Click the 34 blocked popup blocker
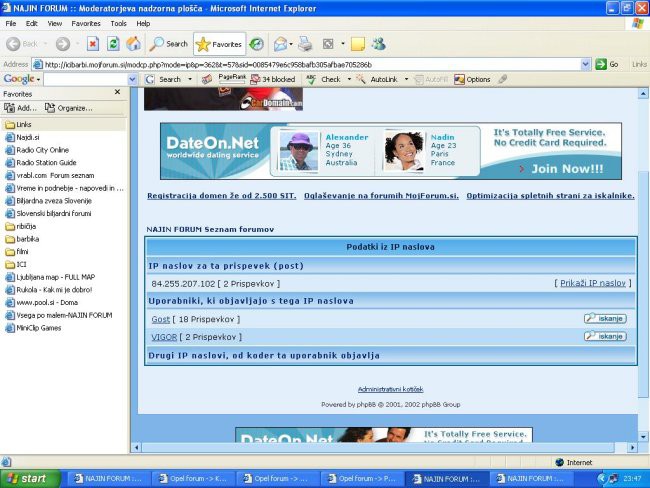The height and width of the screenshot is (488, 650). click(273, 79)
